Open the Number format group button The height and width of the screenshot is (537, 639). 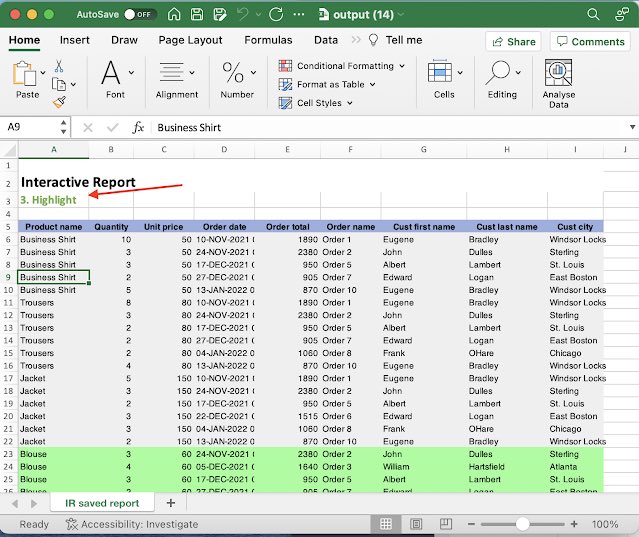[x=238, y=80]
